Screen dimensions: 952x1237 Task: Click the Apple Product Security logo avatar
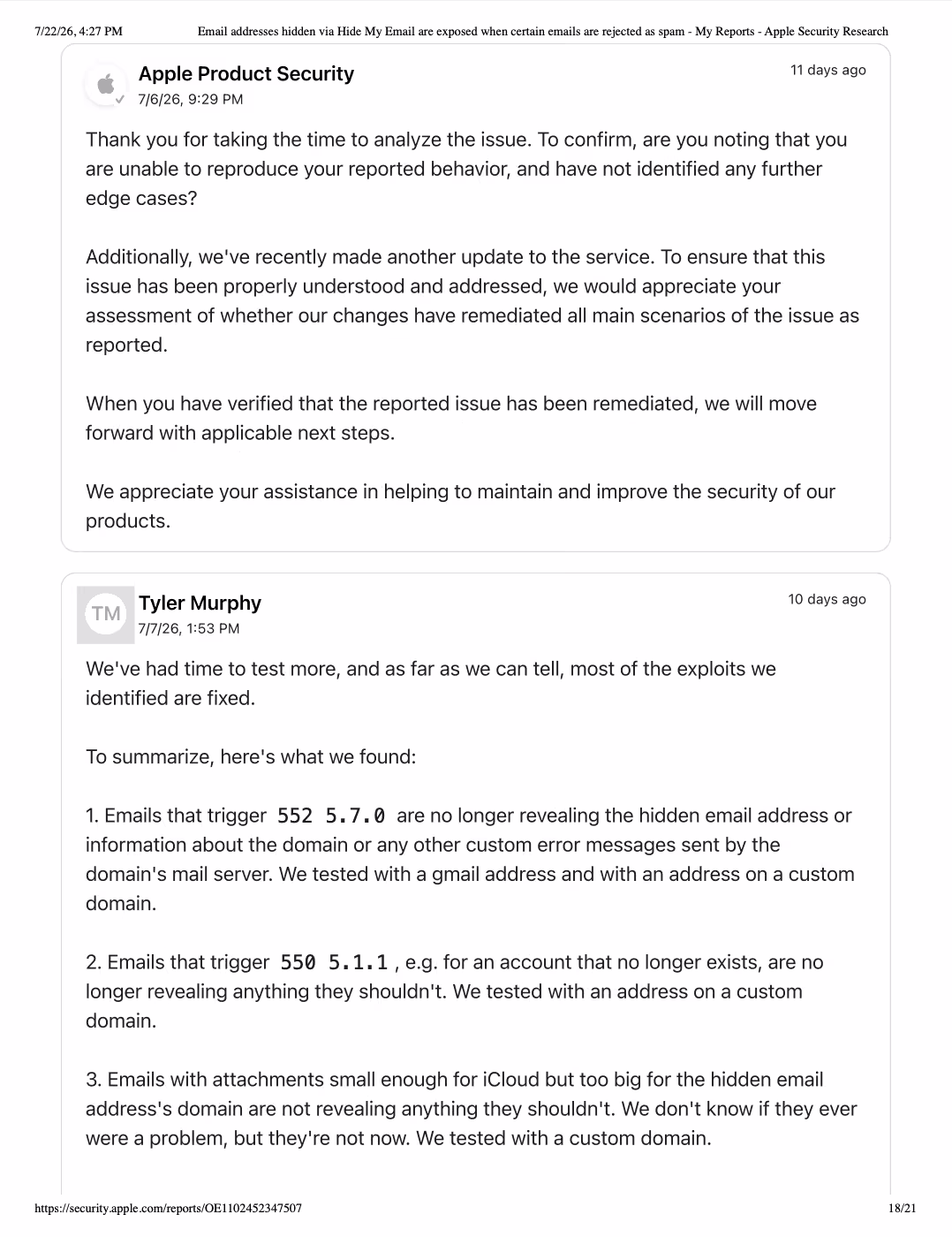106,85
